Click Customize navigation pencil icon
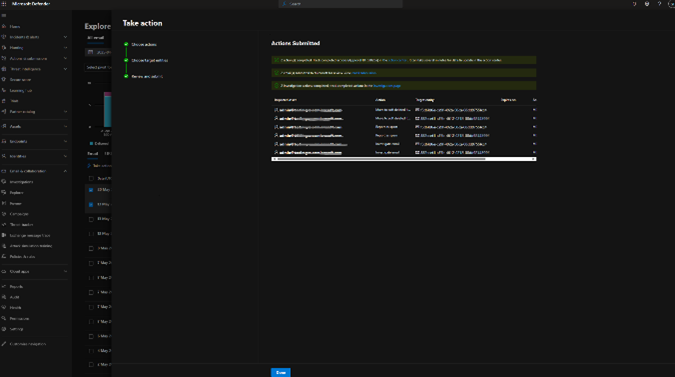Screen dimensions: 675x377 4,344
